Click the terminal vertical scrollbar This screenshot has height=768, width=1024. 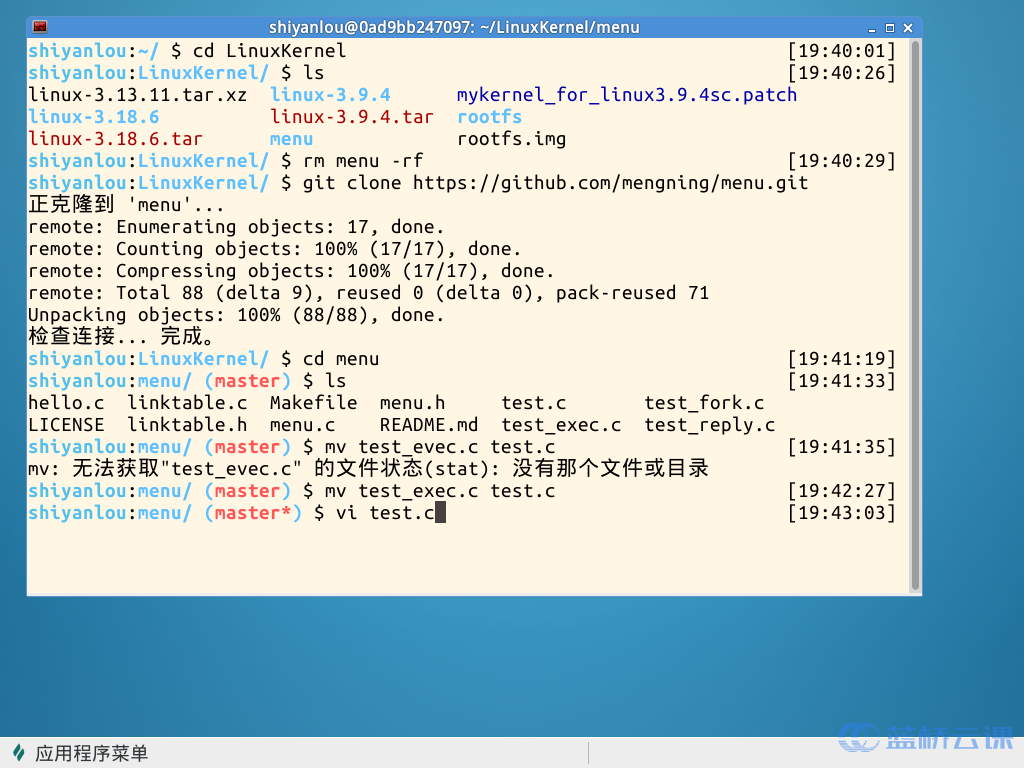pyautogui.click(x=916, y=315)
